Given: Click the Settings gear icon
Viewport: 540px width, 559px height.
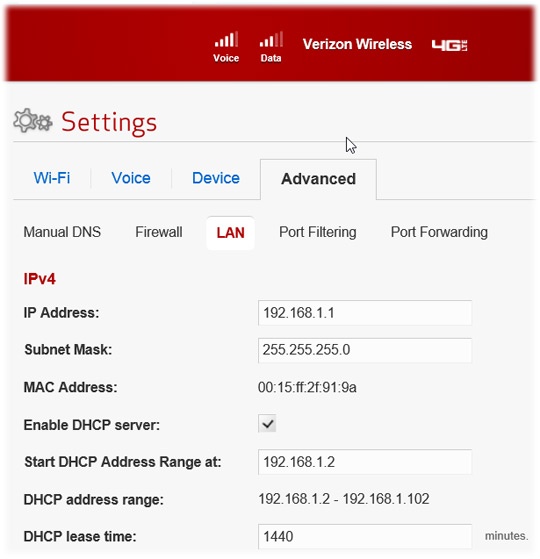Looking at the screenshot, I should tap(33, 121).
